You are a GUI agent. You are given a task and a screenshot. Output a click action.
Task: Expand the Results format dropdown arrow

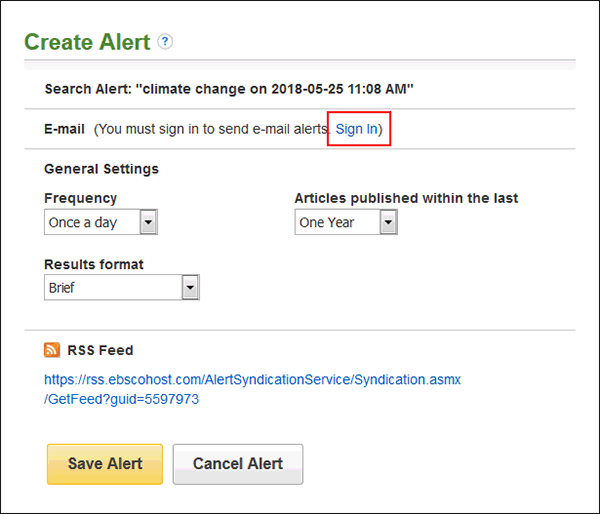tap(191, 287)
